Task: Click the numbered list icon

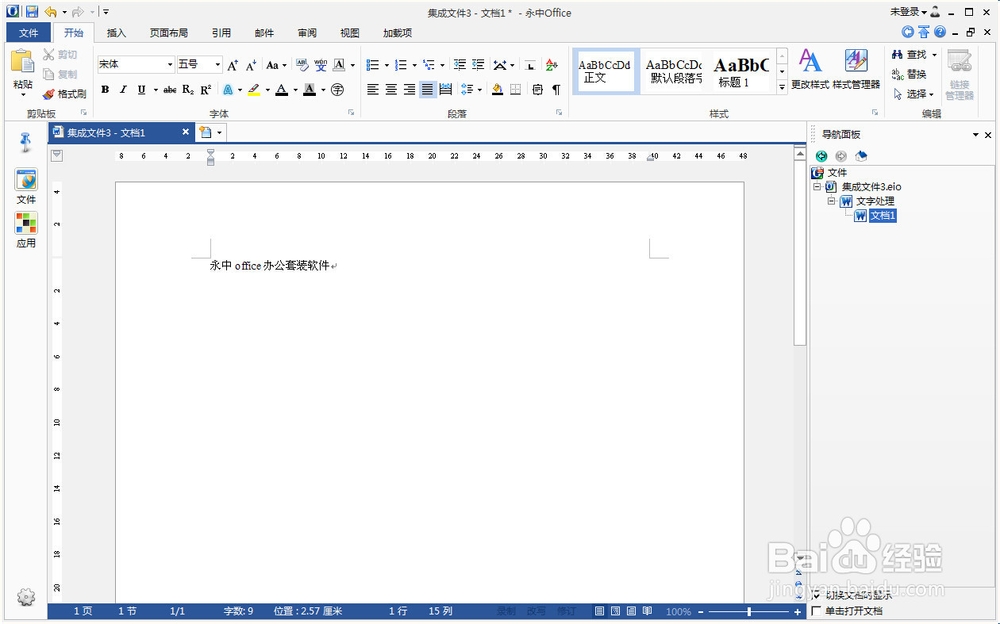Action: point(401,64)
